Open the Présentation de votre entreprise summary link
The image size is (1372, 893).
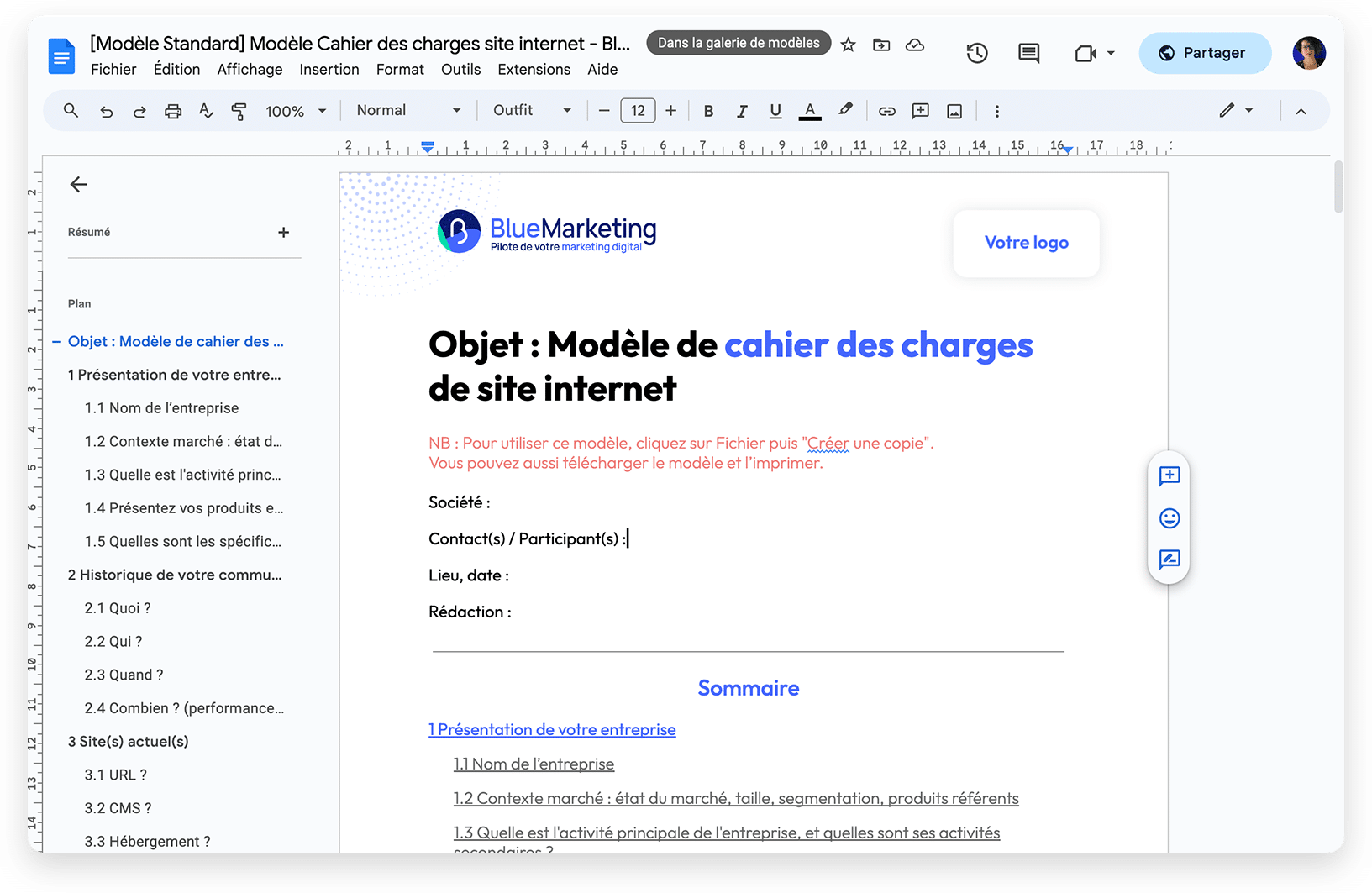[x=552, y=729]
